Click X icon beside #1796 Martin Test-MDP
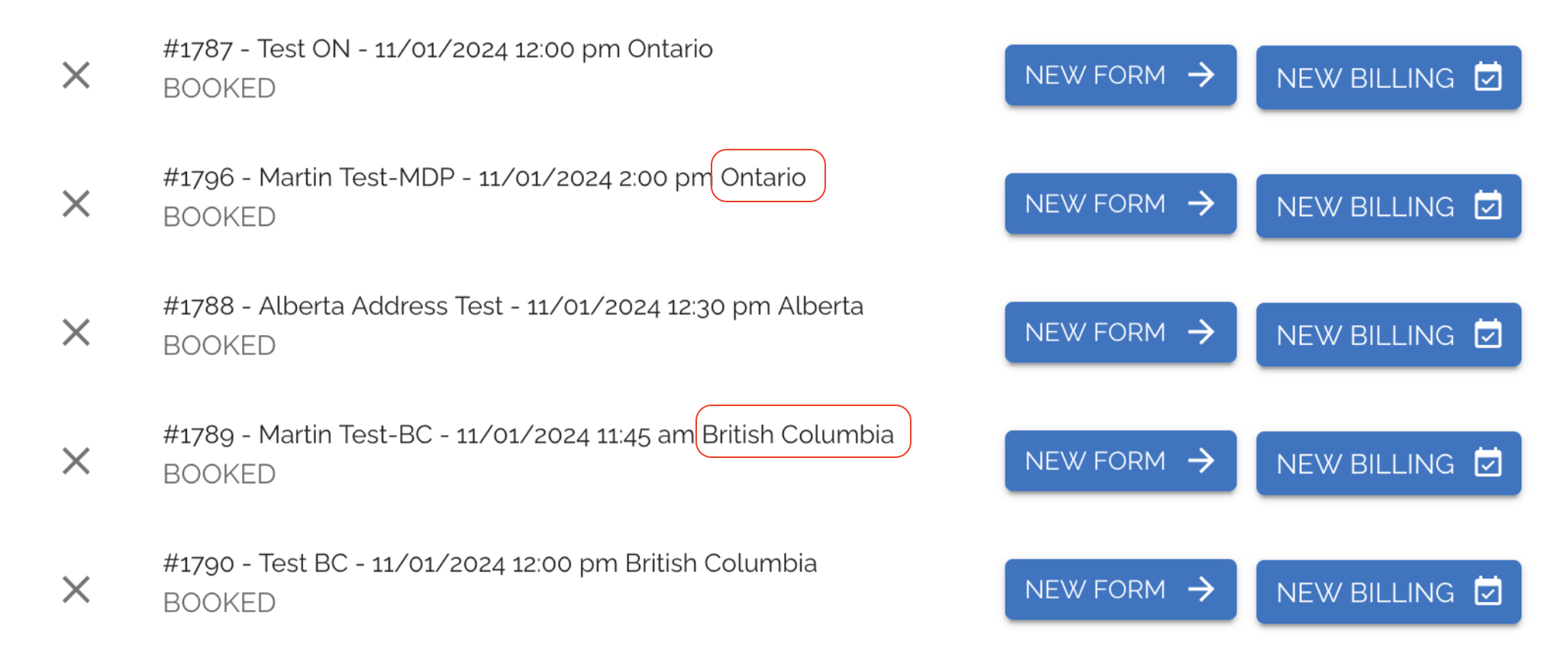The image size is (1568, 661). point(76,204)
